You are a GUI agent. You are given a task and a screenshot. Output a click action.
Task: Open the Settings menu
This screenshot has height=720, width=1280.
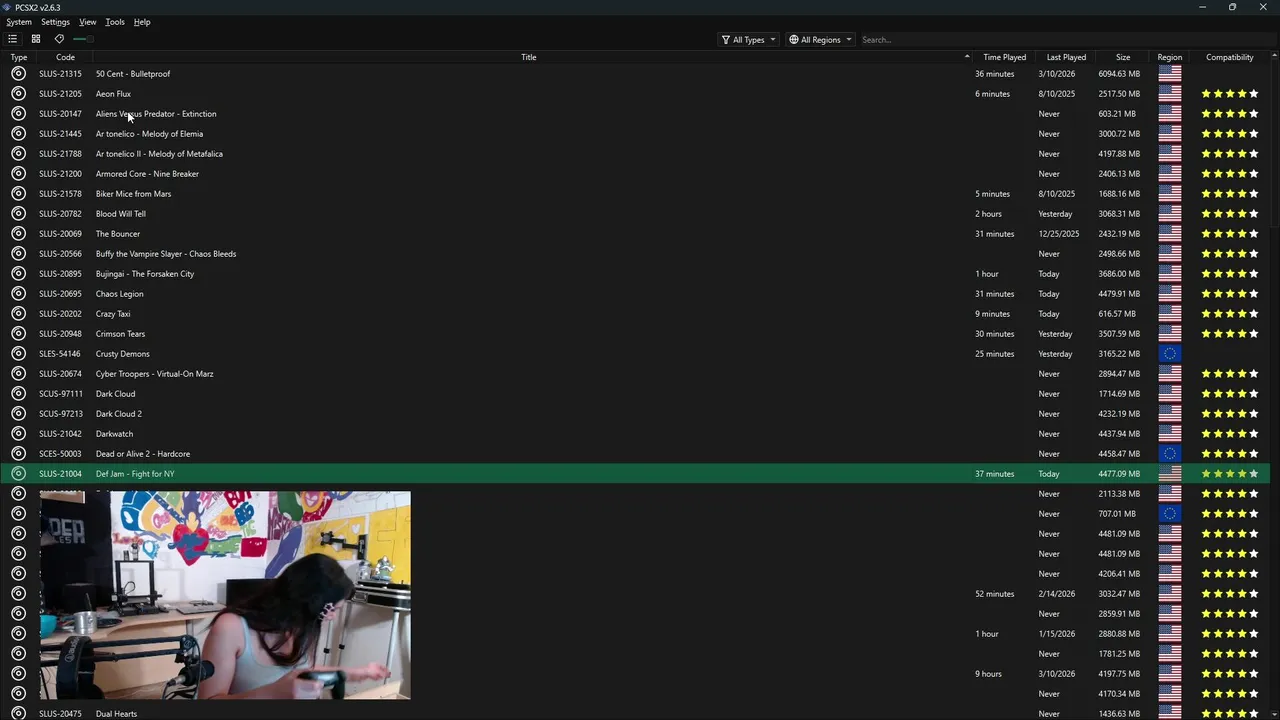(x=55, y=22)
